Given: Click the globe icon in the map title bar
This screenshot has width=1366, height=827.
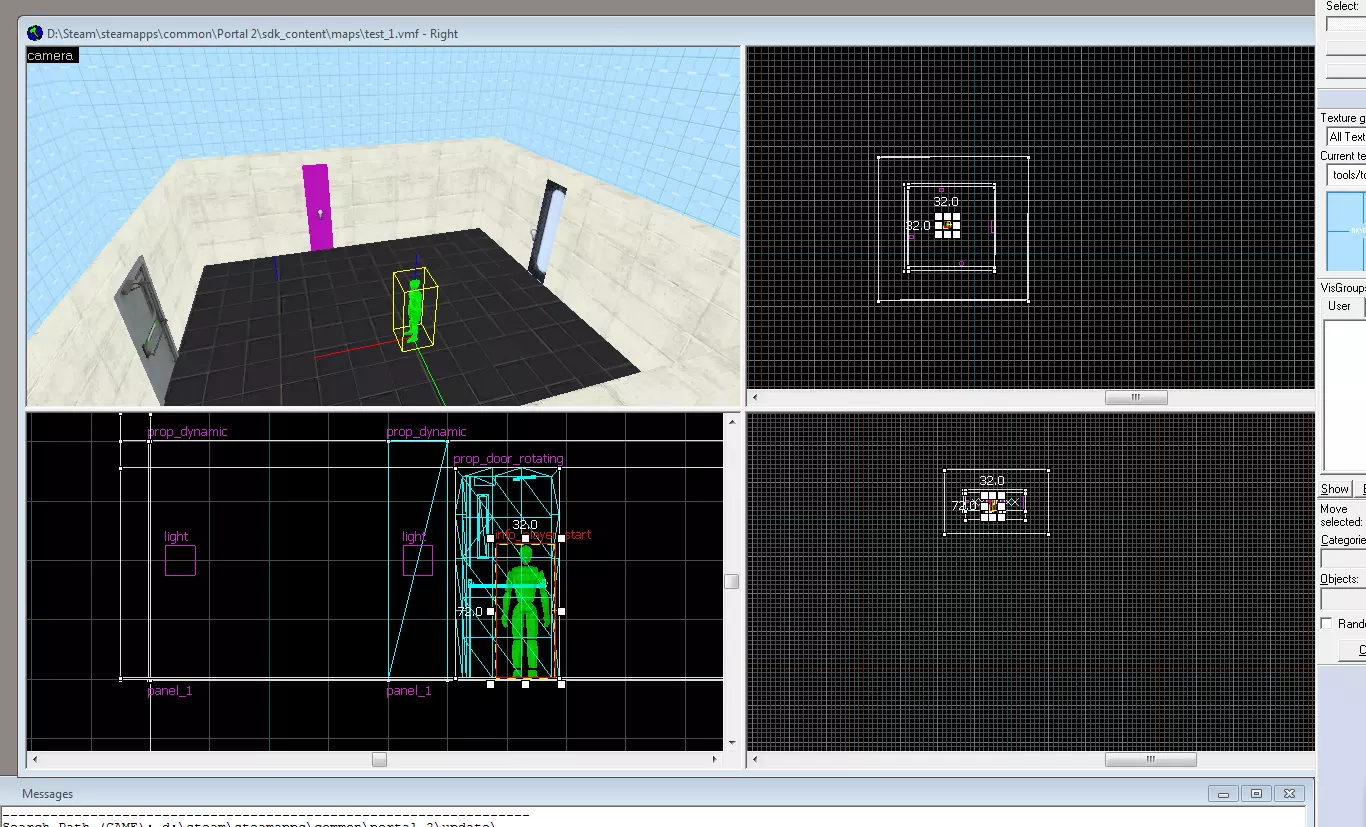Looking at the screenshot, I should tap(35, 34).
